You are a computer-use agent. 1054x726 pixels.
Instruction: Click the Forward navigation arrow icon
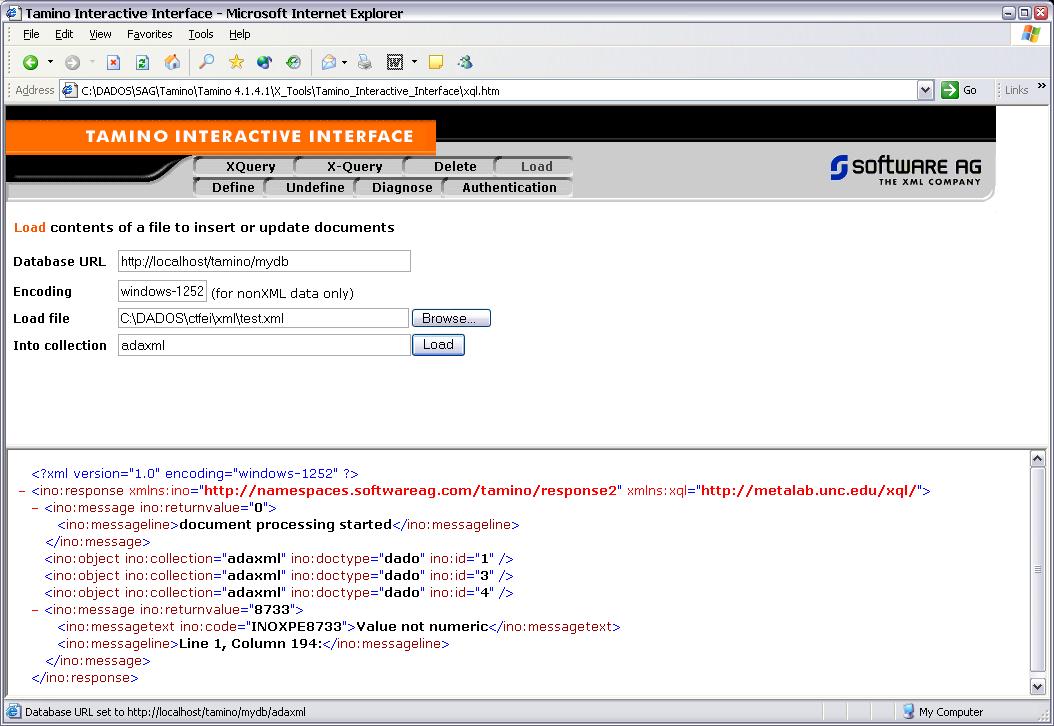(72, 63)
